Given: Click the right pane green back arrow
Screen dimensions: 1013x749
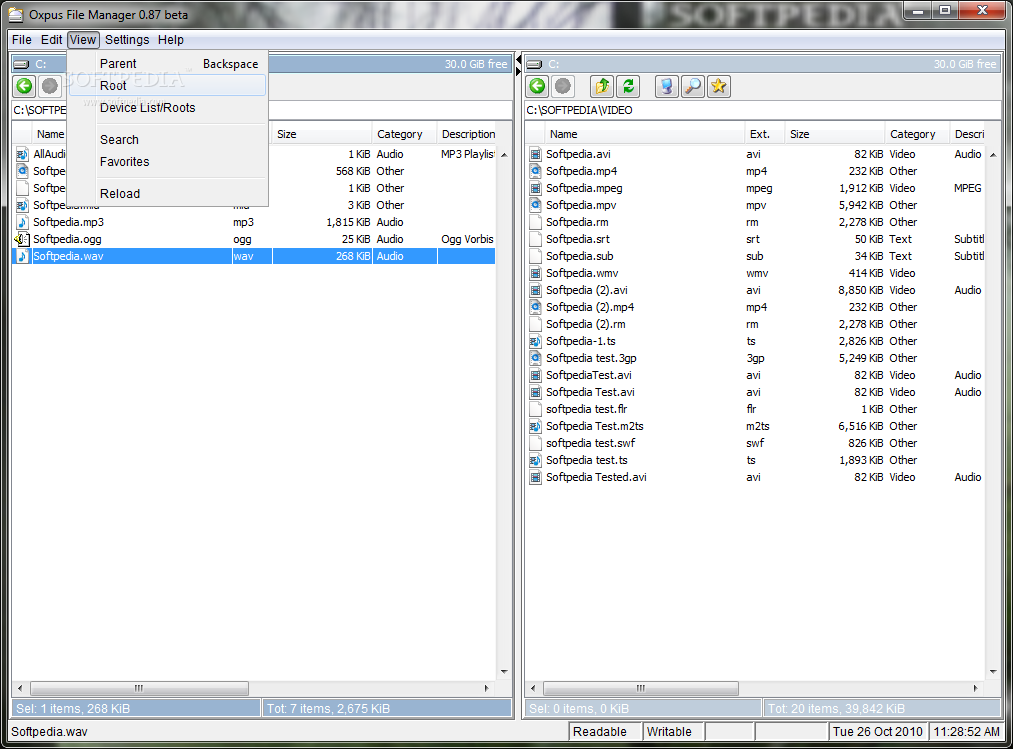Looking at the screenshot, I should pyautogui.click(x=538, y=86).
